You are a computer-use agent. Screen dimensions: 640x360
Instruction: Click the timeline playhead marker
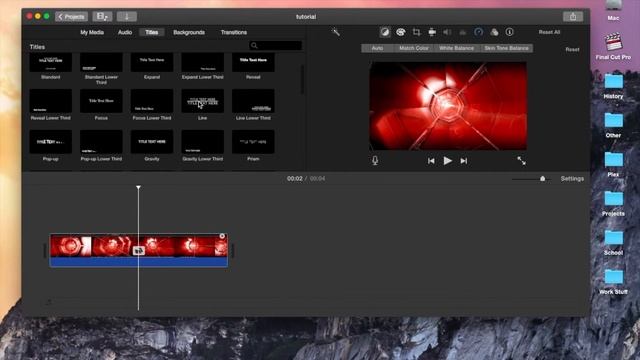[138, 187]
